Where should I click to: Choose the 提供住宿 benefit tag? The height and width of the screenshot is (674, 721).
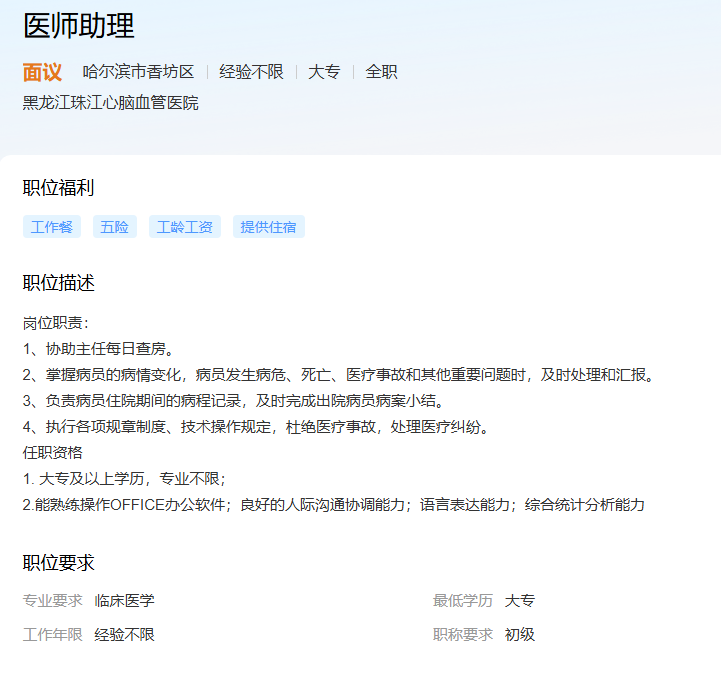[269, 227]
